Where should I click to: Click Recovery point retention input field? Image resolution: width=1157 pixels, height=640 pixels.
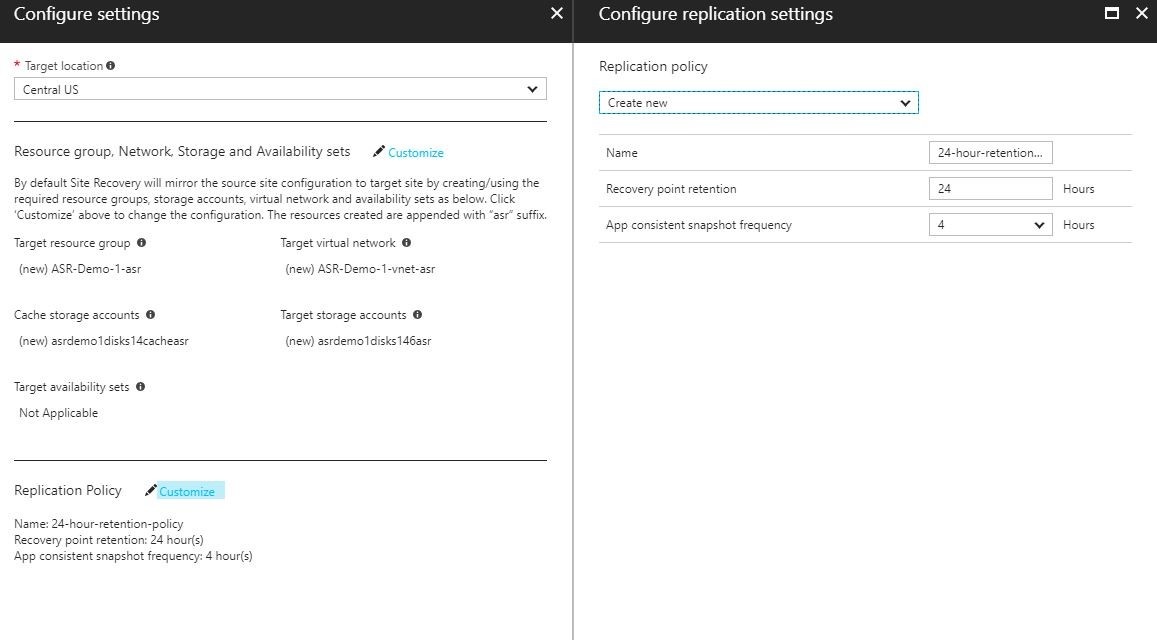point(990,188)
